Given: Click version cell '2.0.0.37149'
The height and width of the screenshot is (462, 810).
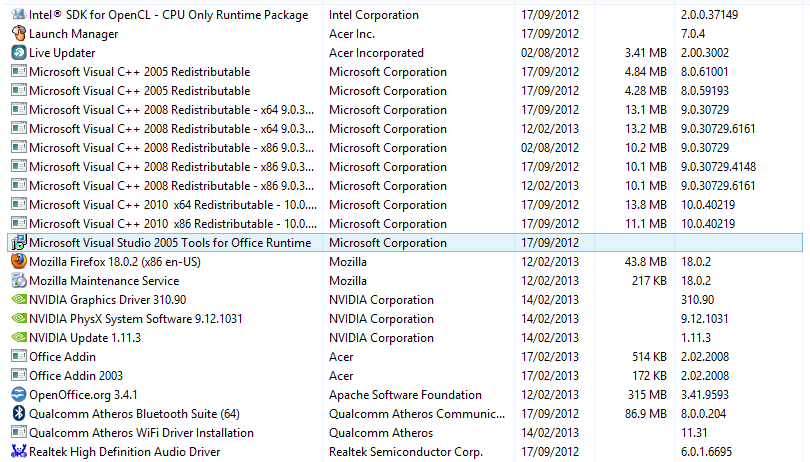Looking at the screenshot, I should (x=709, y=15).
